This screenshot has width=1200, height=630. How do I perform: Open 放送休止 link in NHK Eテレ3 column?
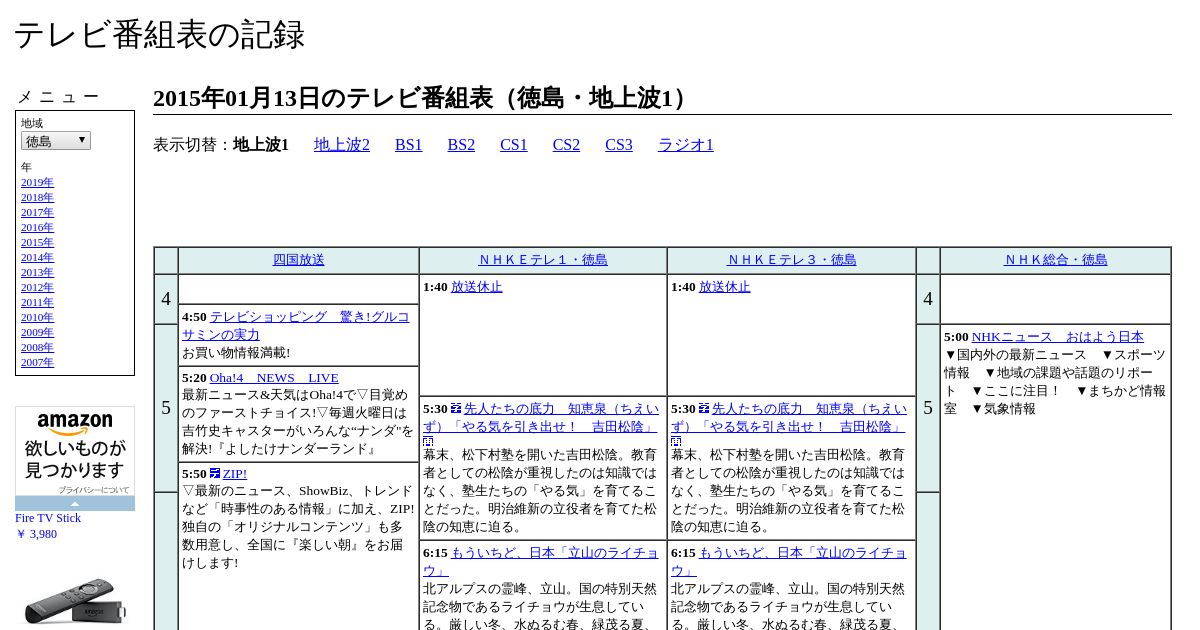(724, 287)
